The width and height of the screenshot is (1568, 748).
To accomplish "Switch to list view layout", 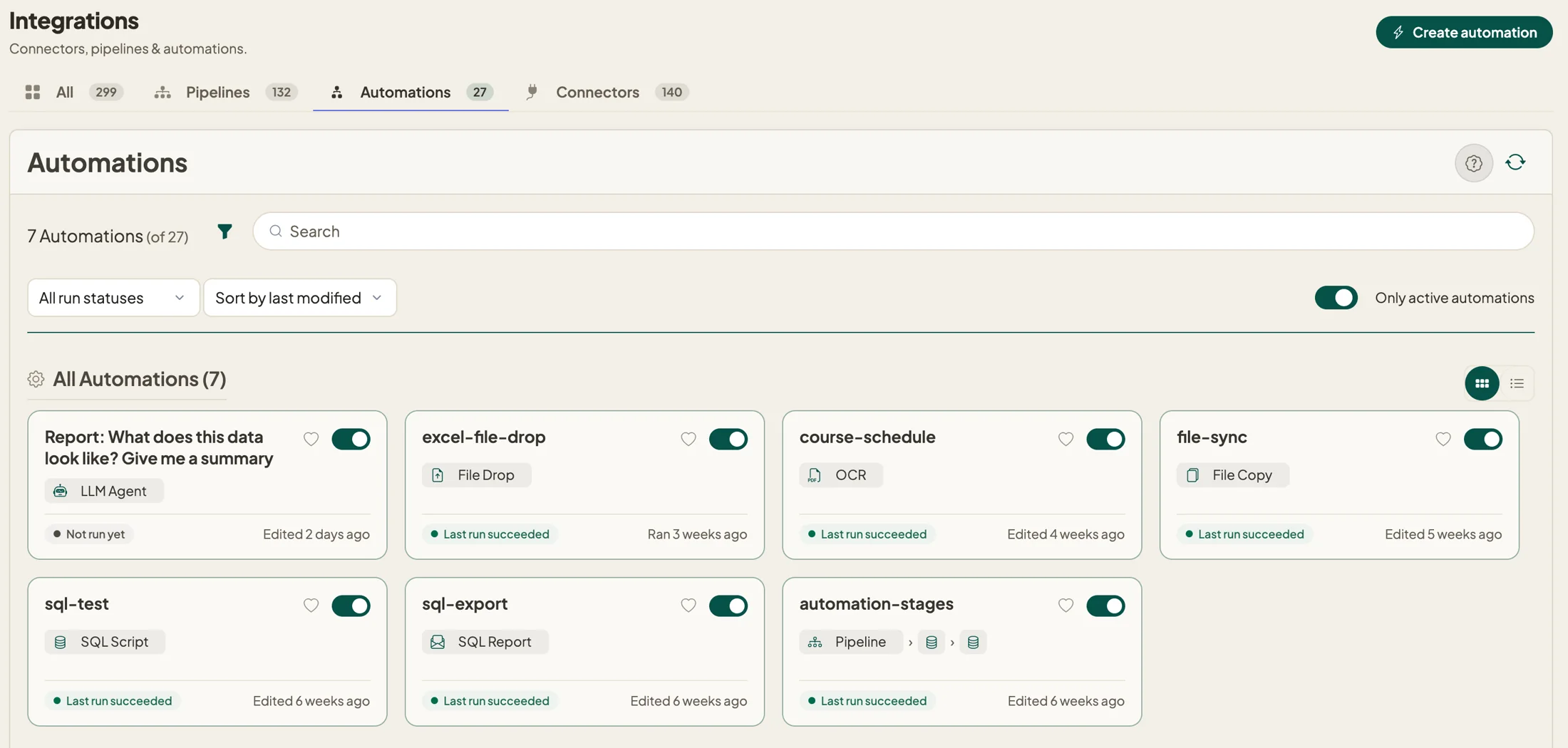I will pos(1517,383).
